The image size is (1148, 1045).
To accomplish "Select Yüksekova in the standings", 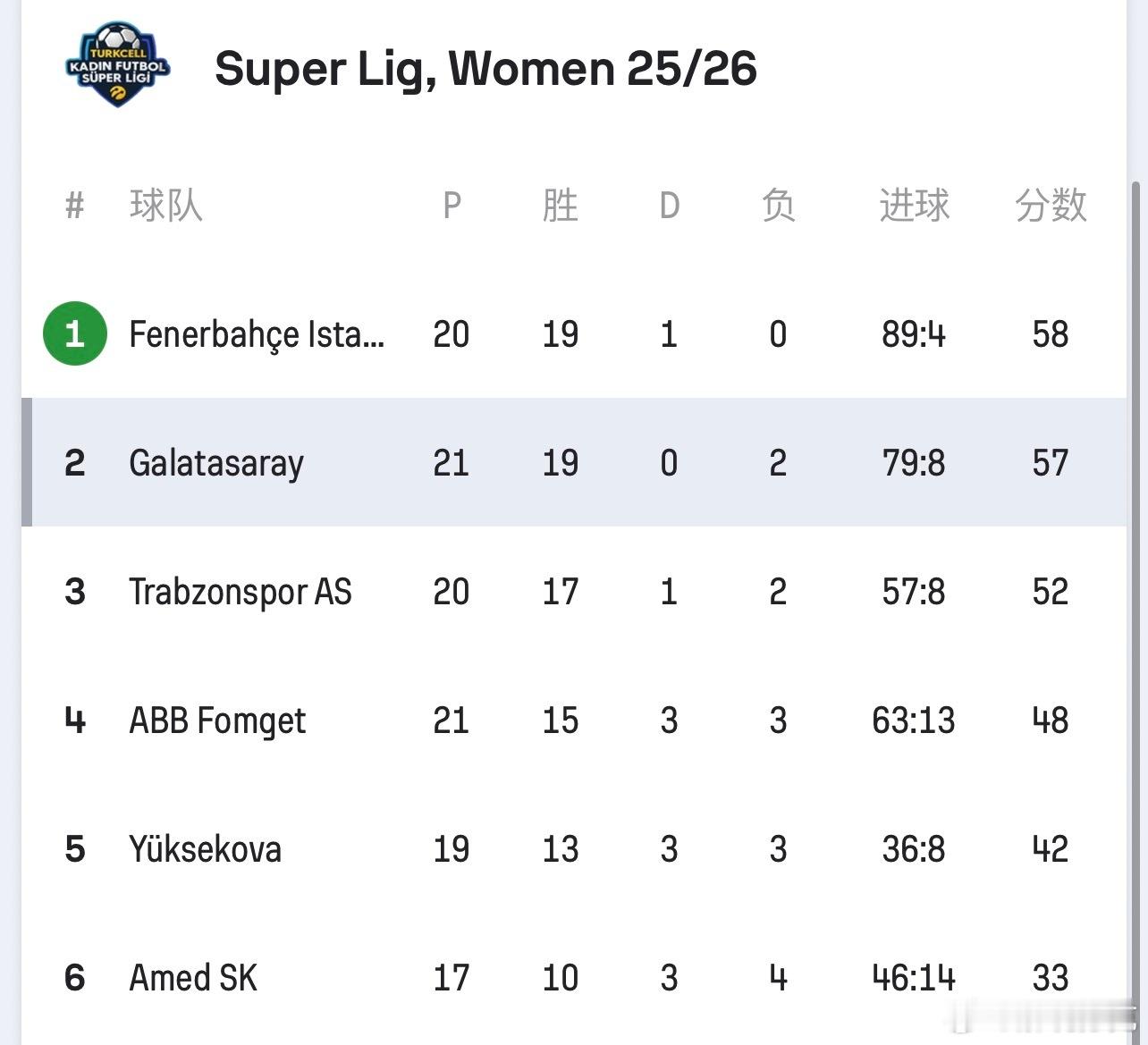I will pos(206,849).
